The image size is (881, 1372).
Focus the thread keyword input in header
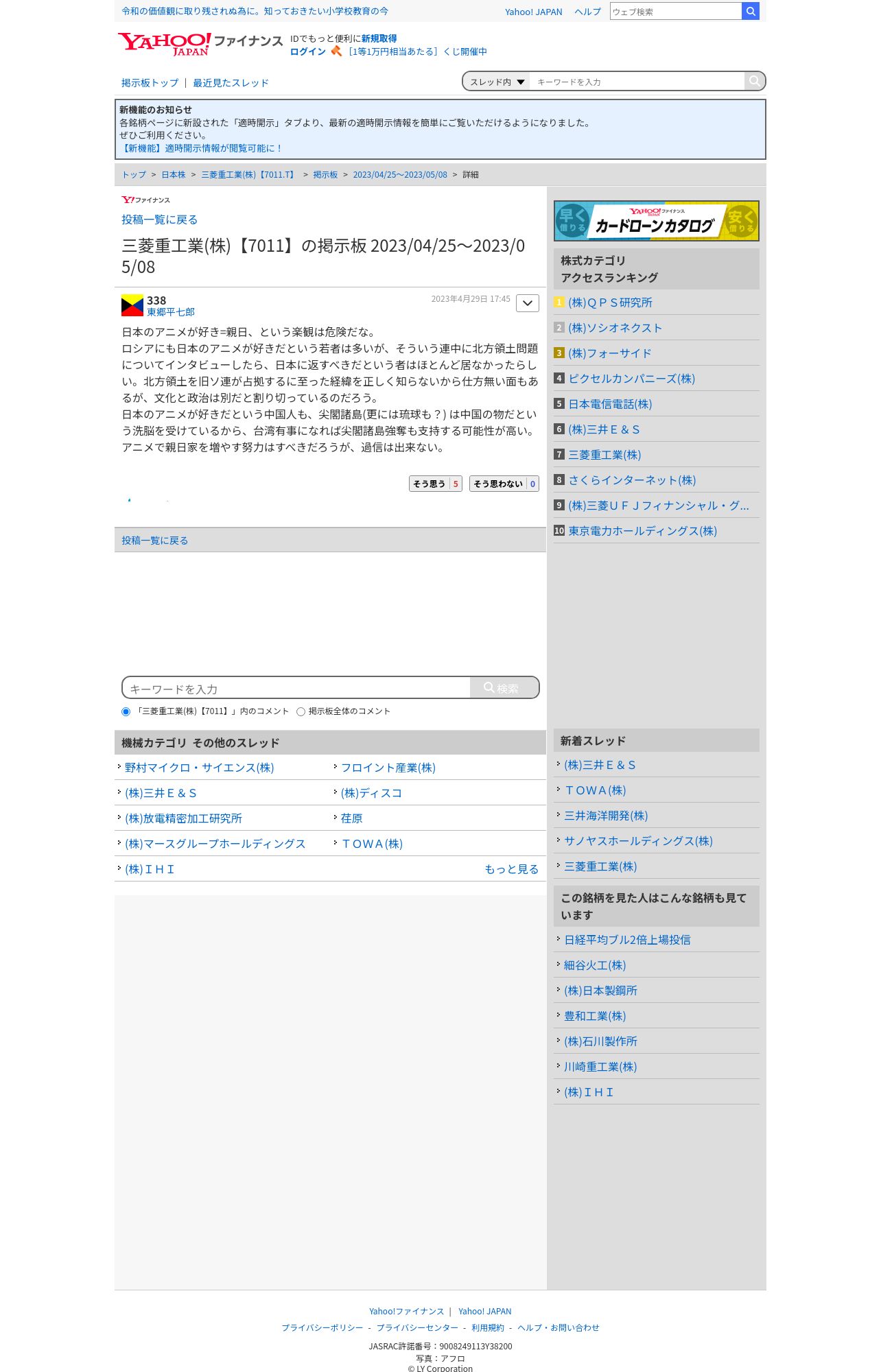tap(637, 82)
